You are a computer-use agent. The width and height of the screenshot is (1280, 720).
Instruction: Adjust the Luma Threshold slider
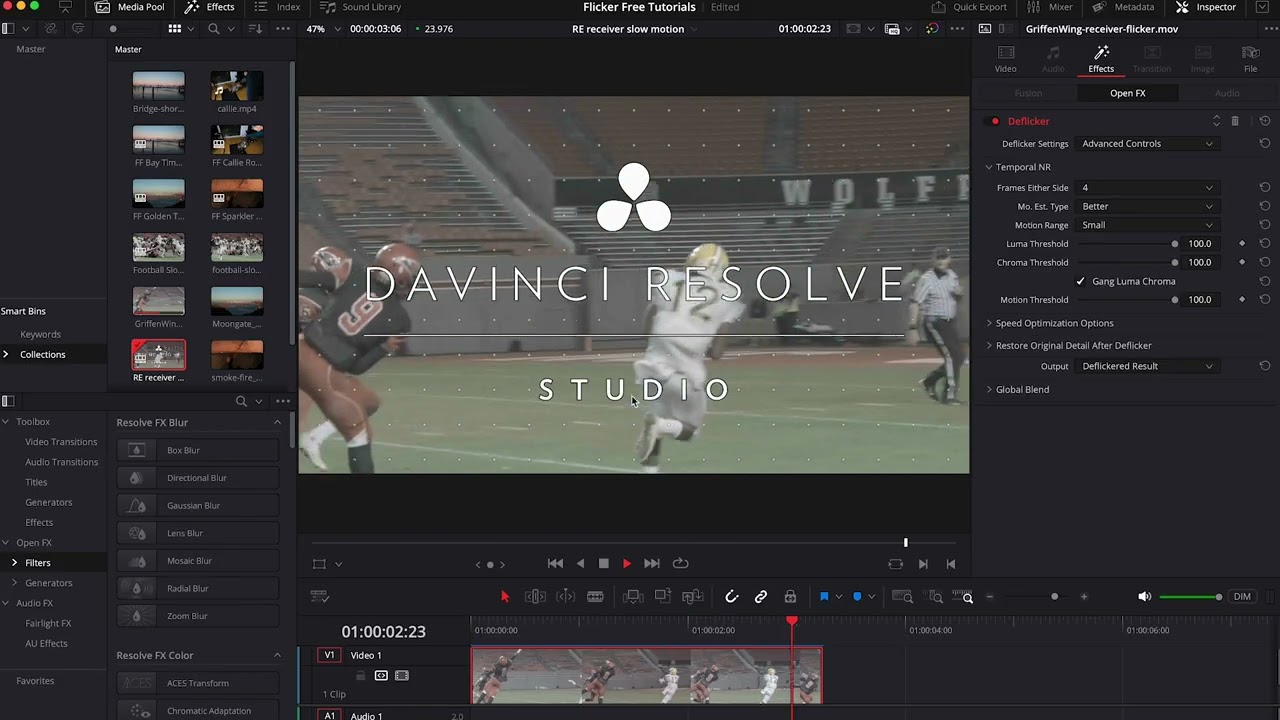(1128, 244)
